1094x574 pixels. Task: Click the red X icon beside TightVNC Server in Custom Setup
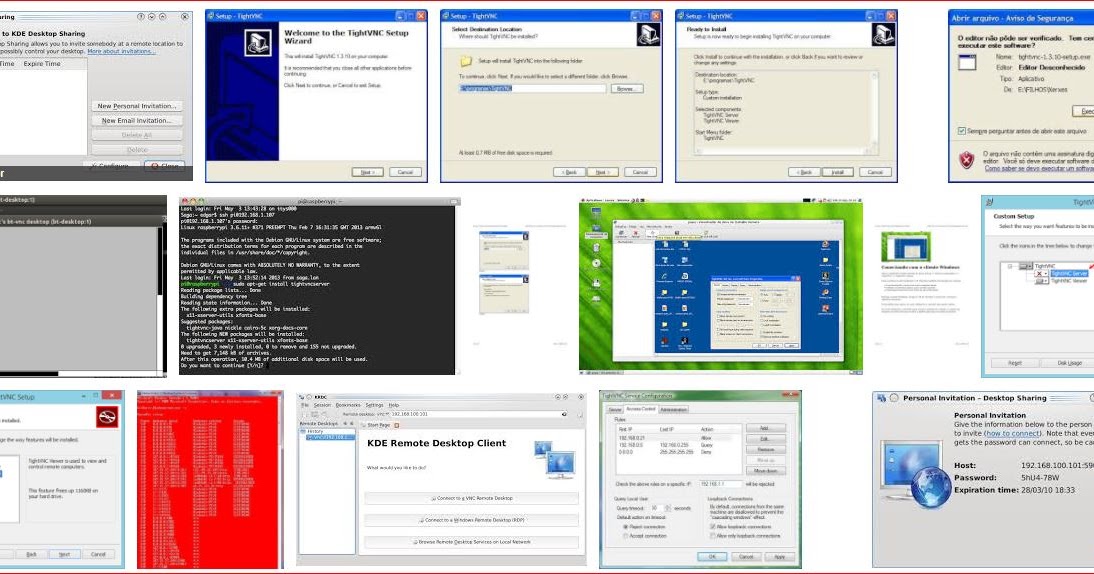pyautogui.click(x=1040, y=273)
